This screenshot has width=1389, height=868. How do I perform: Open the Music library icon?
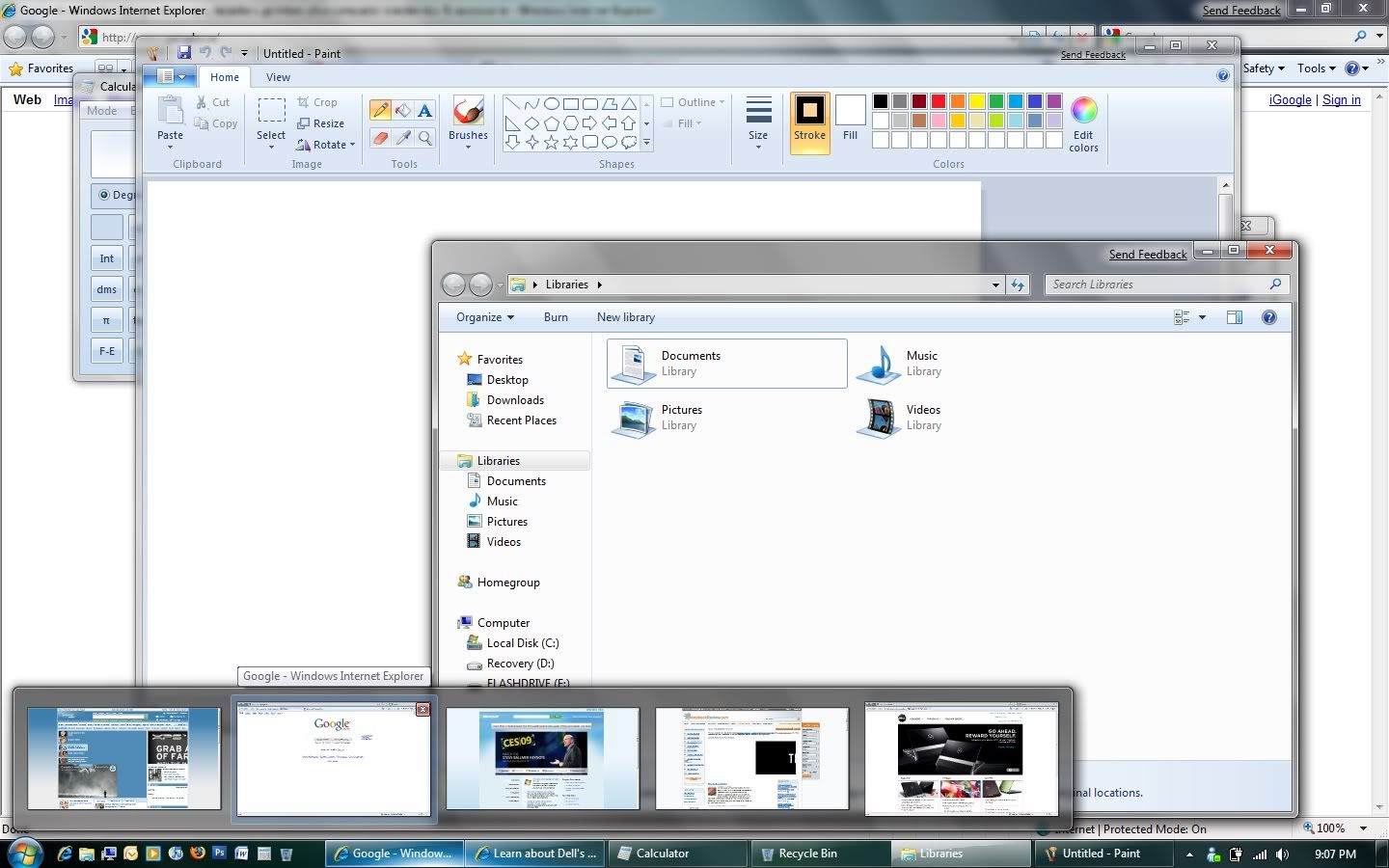tap(878, 365)
